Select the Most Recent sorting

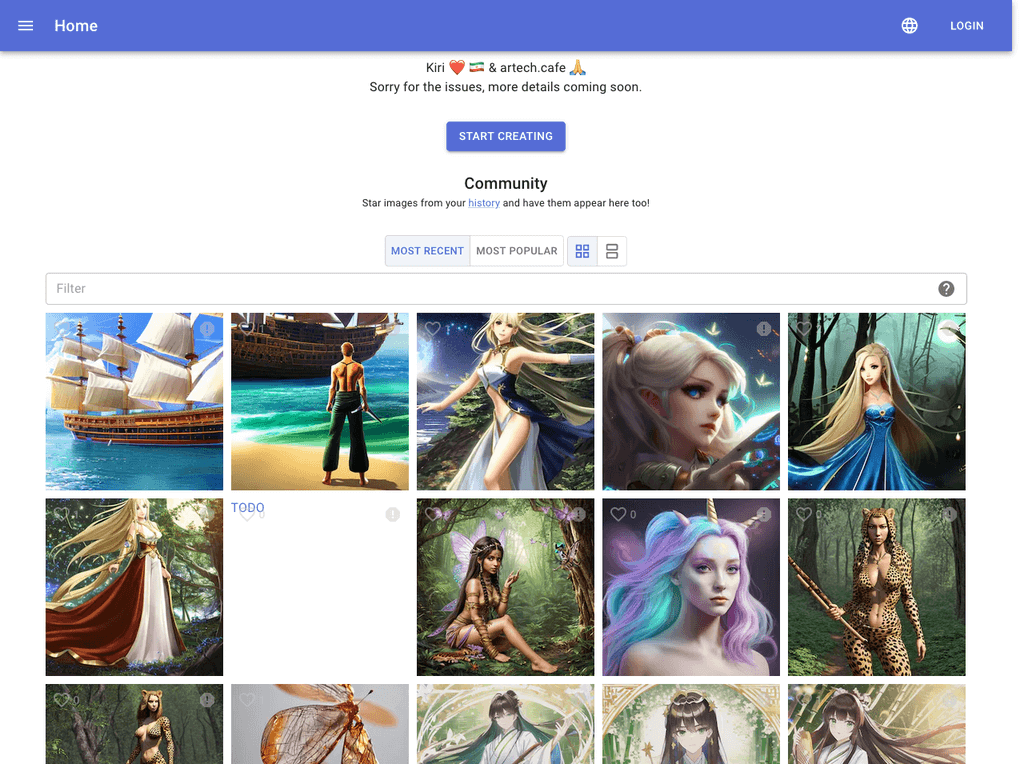[x=427, y=251]
